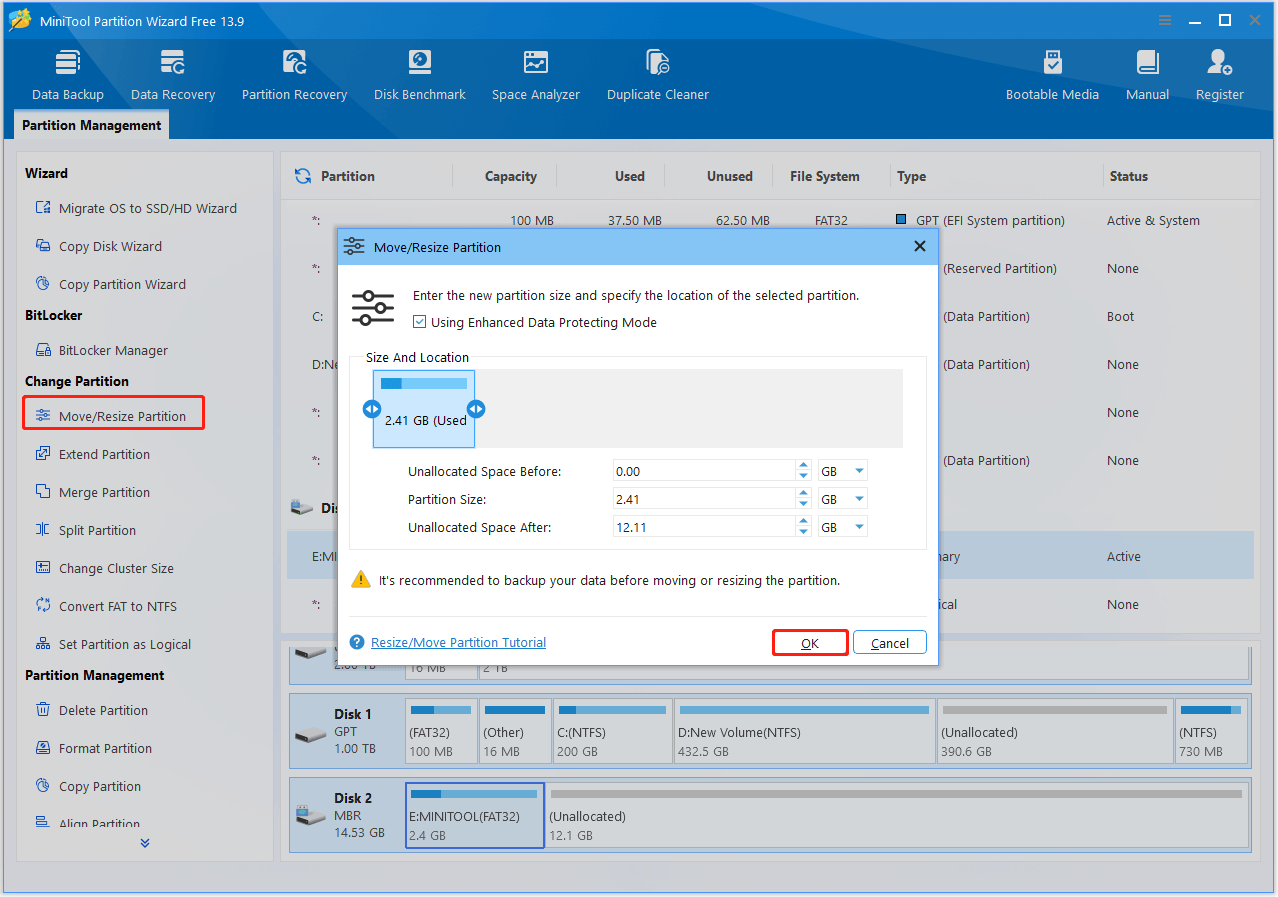
Task: Launch Duplicate Cleaner
Action: [x=658, y=75]
